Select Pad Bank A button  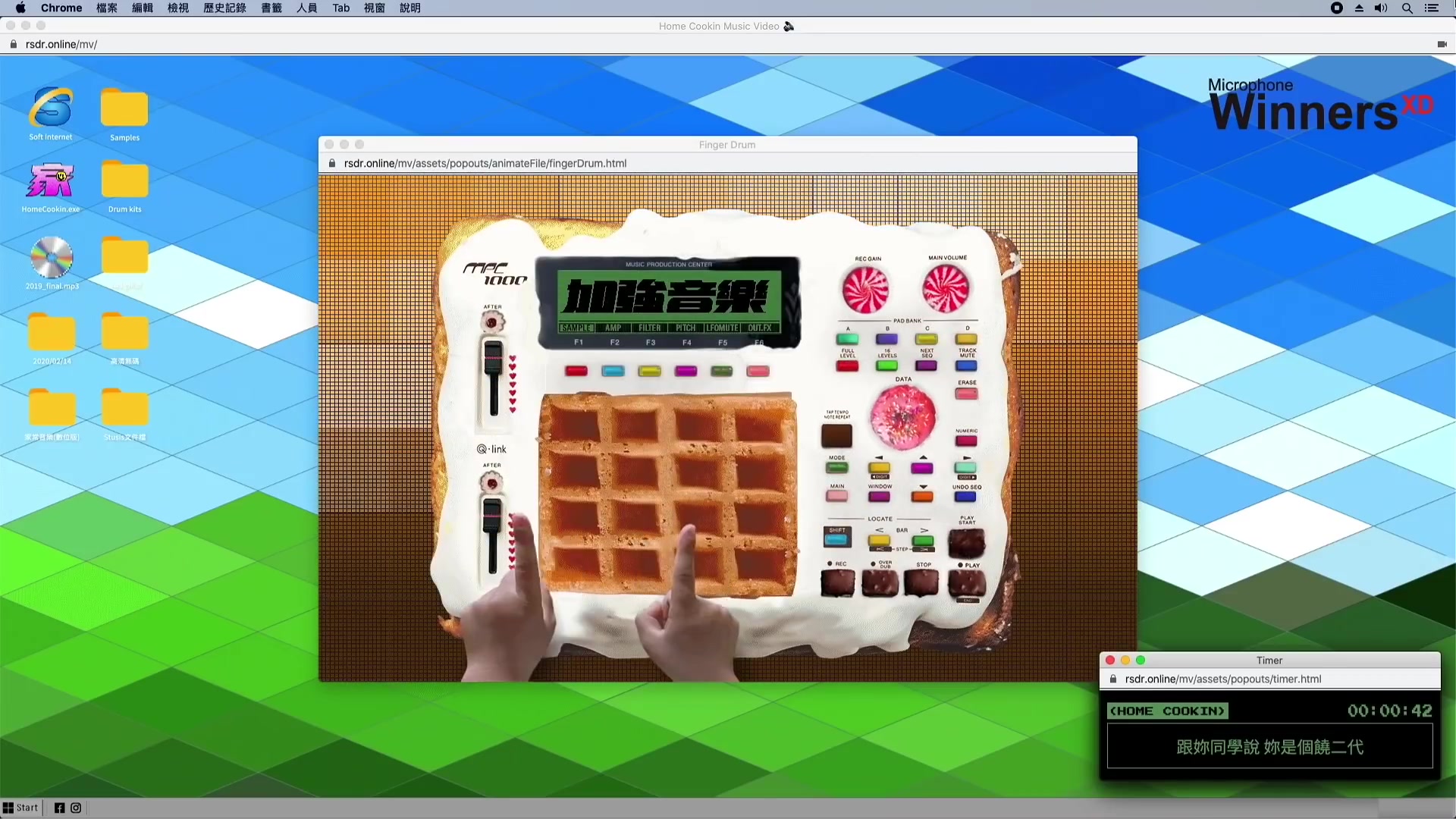[847, 339]
